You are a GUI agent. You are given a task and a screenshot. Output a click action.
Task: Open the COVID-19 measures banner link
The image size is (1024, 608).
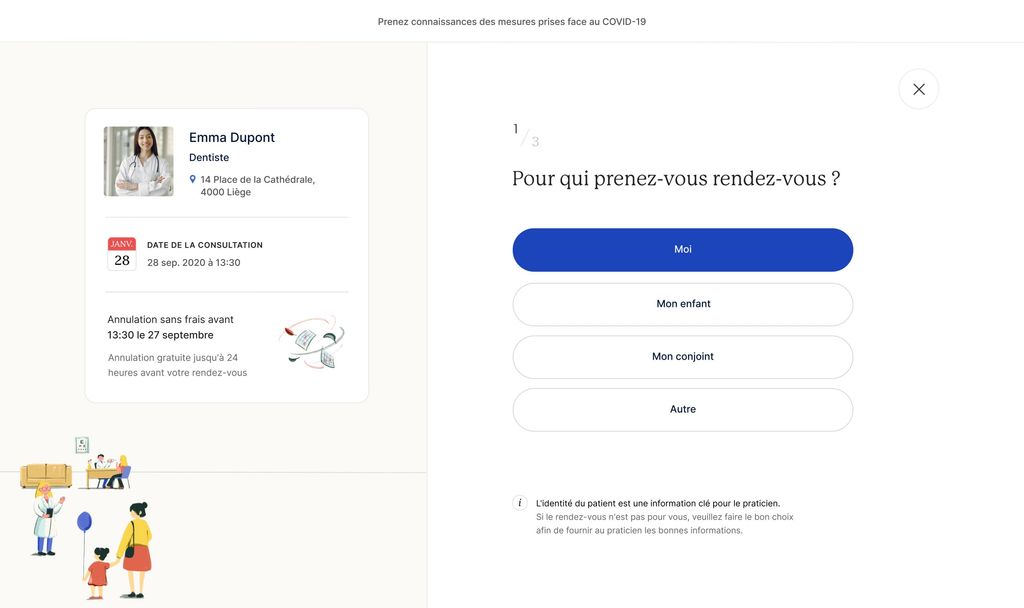511,22
